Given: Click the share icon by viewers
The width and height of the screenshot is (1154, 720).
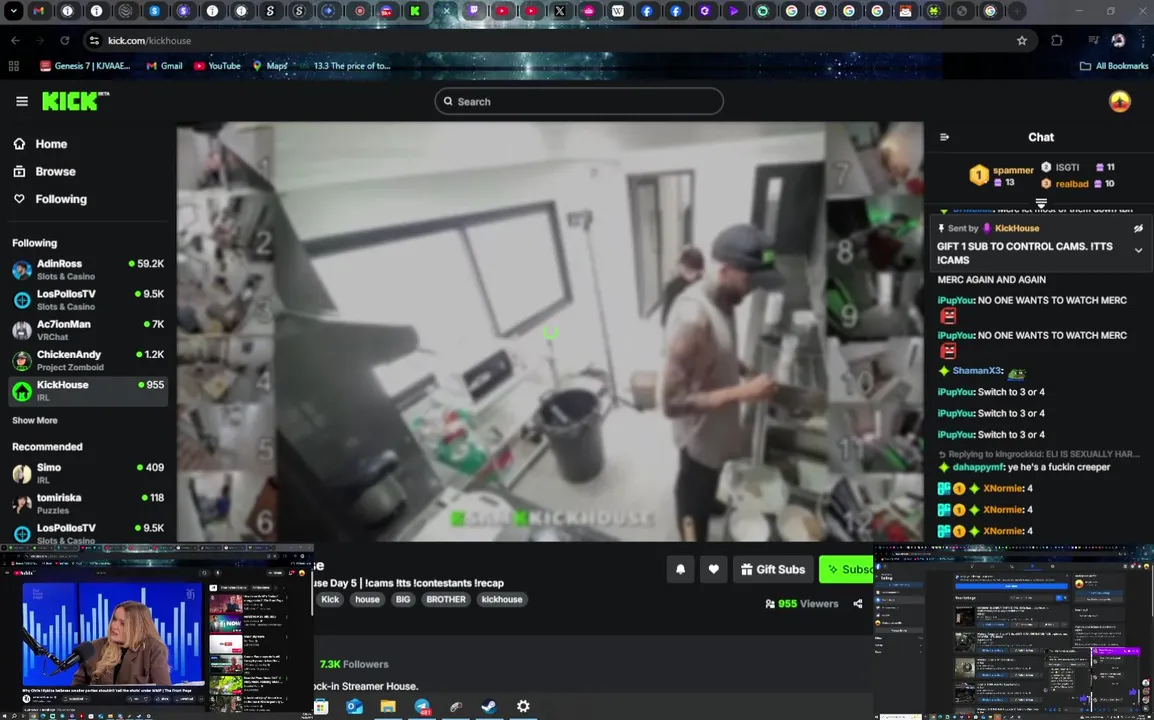Looking at the screenshot, I should [x=857, y=604].
